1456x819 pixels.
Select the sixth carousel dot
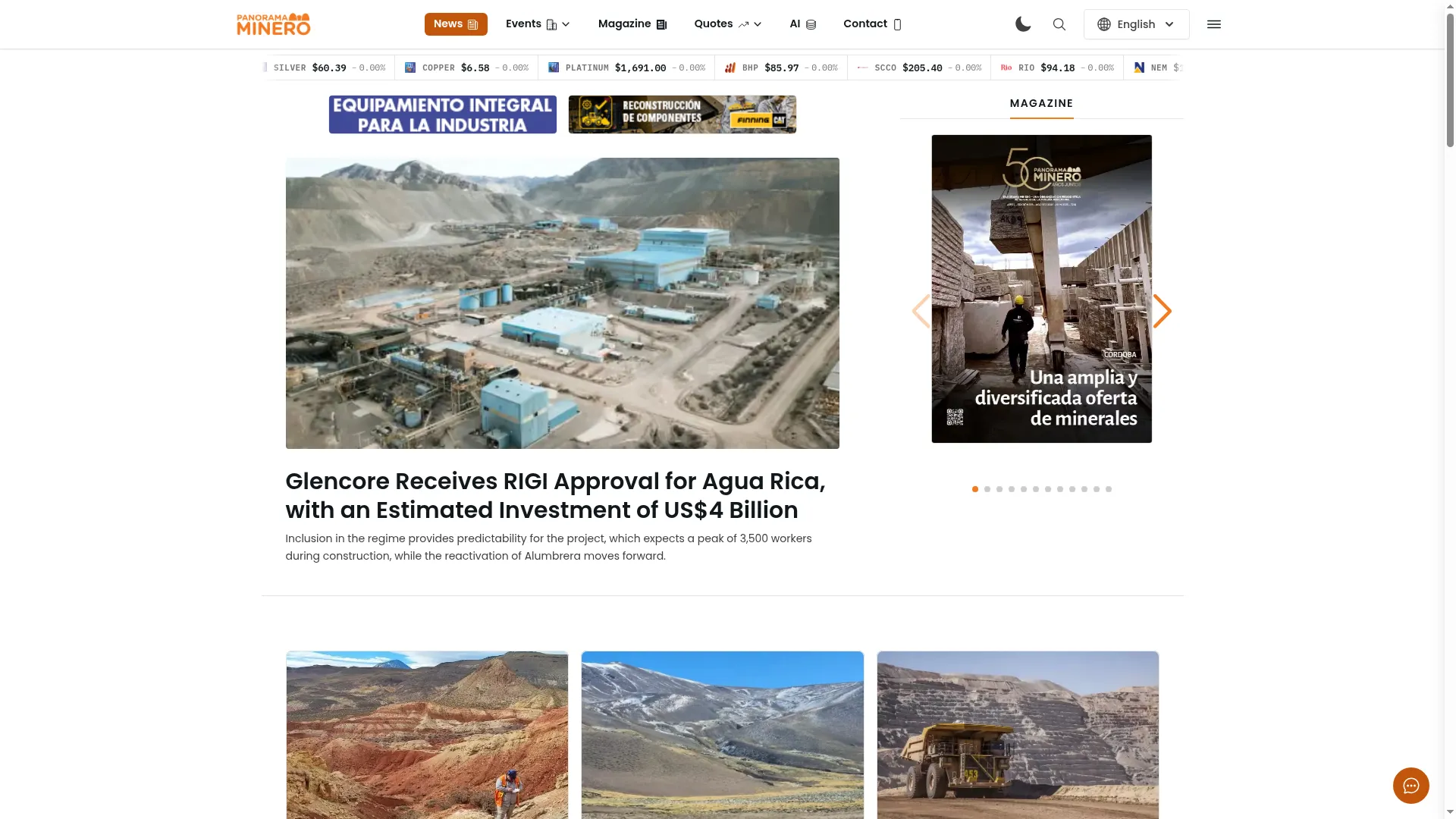(1036, 489)
